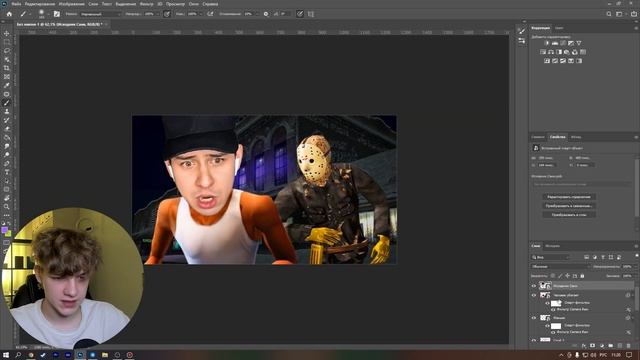Add a Curves adjustment
The image size is (640, 360).
point(563,43)
